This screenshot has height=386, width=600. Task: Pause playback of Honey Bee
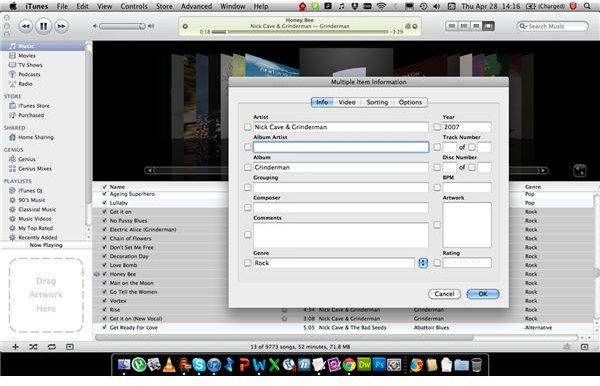click(x=43, y=26)
